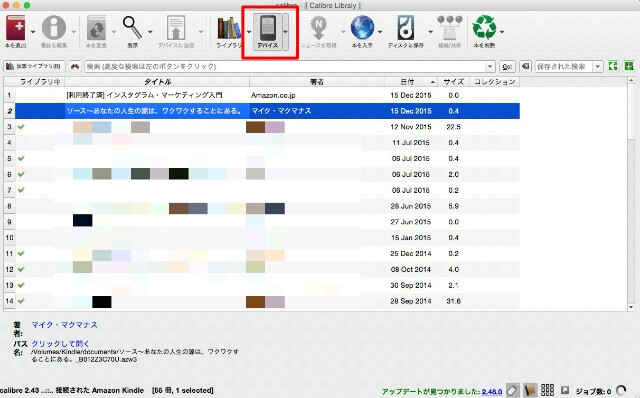The image size is (640, 398).
Task: Click the クリックして開く path link
Action: [60, 343]
